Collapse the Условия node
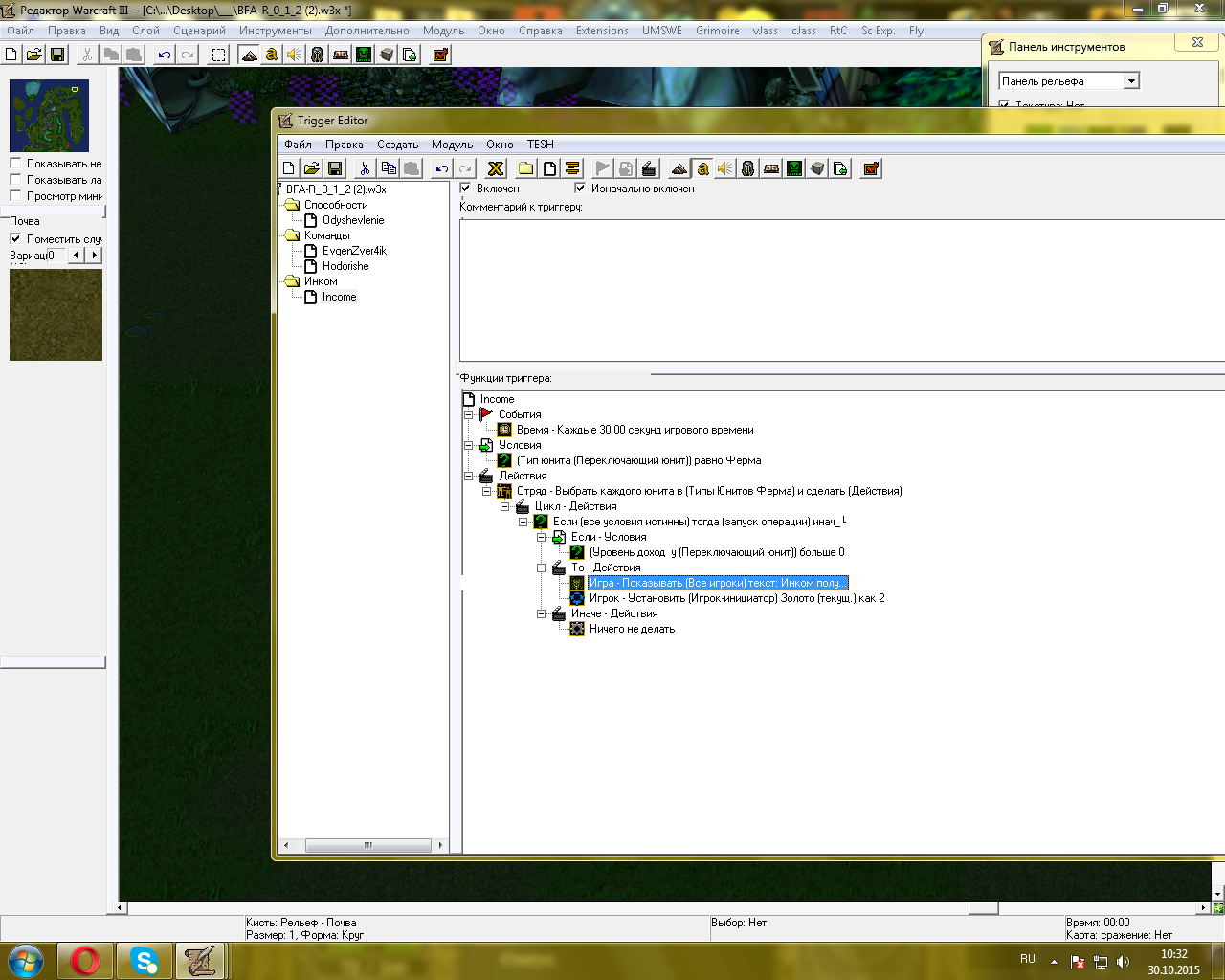Viewport: 1225px width, 980px height. click(x=469, y=445)
